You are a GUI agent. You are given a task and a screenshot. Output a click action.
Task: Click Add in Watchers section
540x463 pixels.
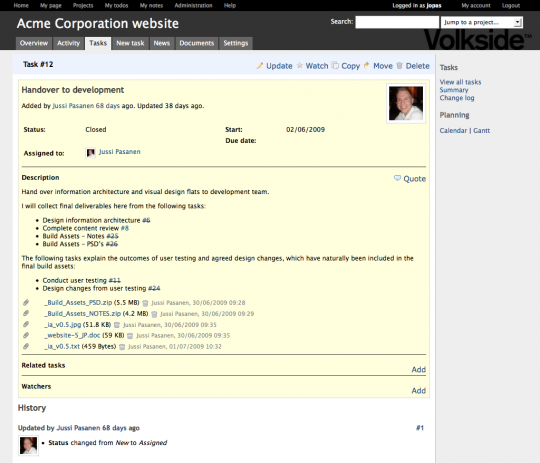(419, 391)
